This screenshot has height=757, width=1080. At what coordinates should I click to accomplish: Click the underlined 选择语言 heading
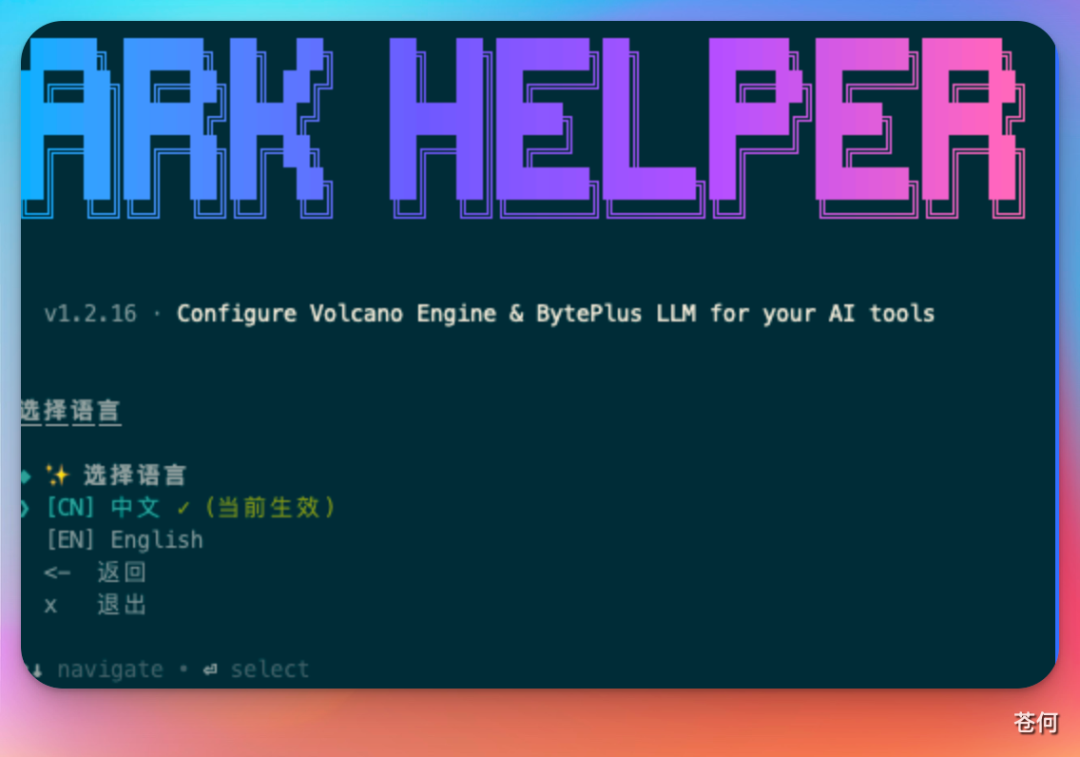coord(71,411)
